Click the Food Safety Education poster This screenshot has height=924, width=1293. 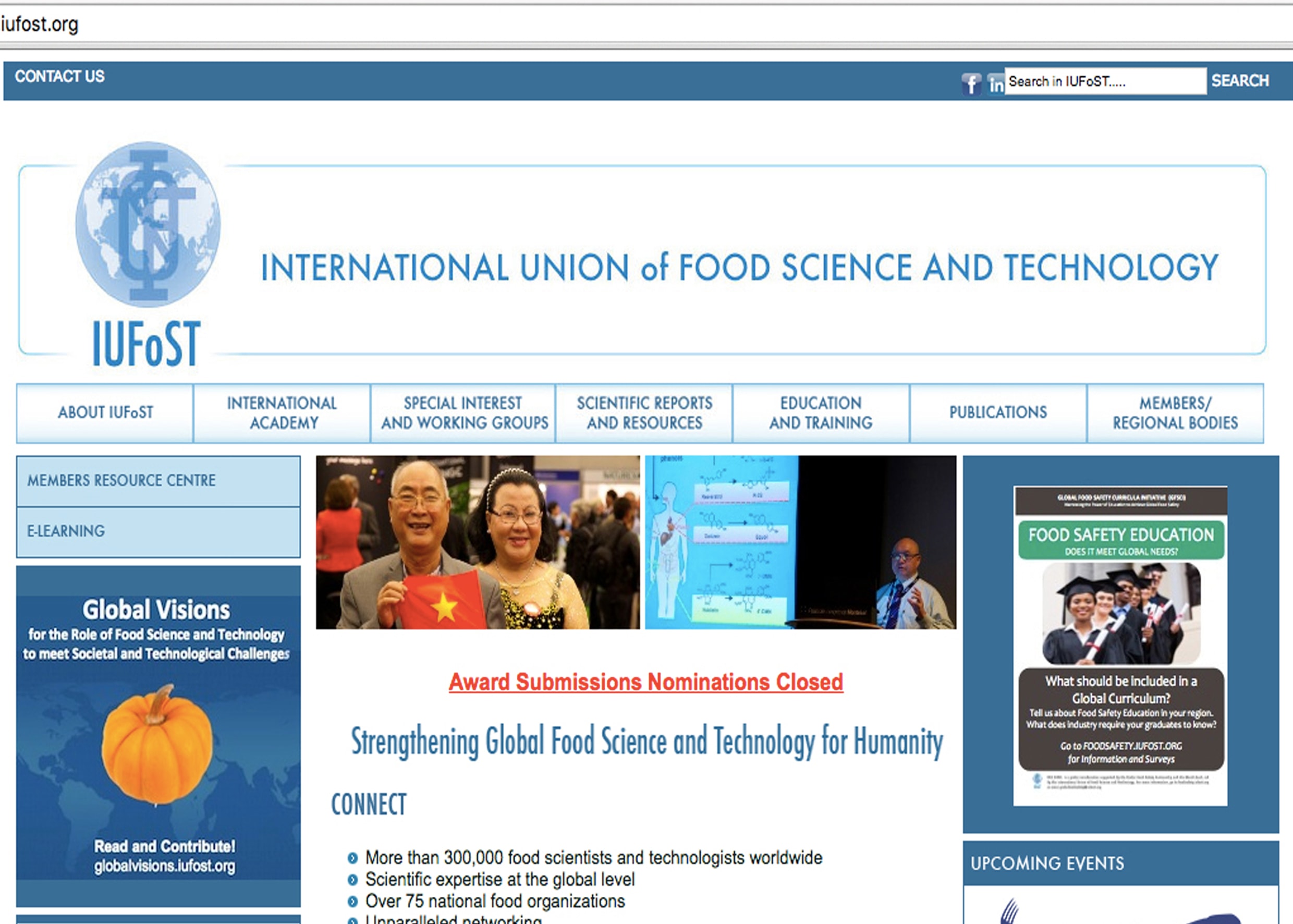(1120, 646)
